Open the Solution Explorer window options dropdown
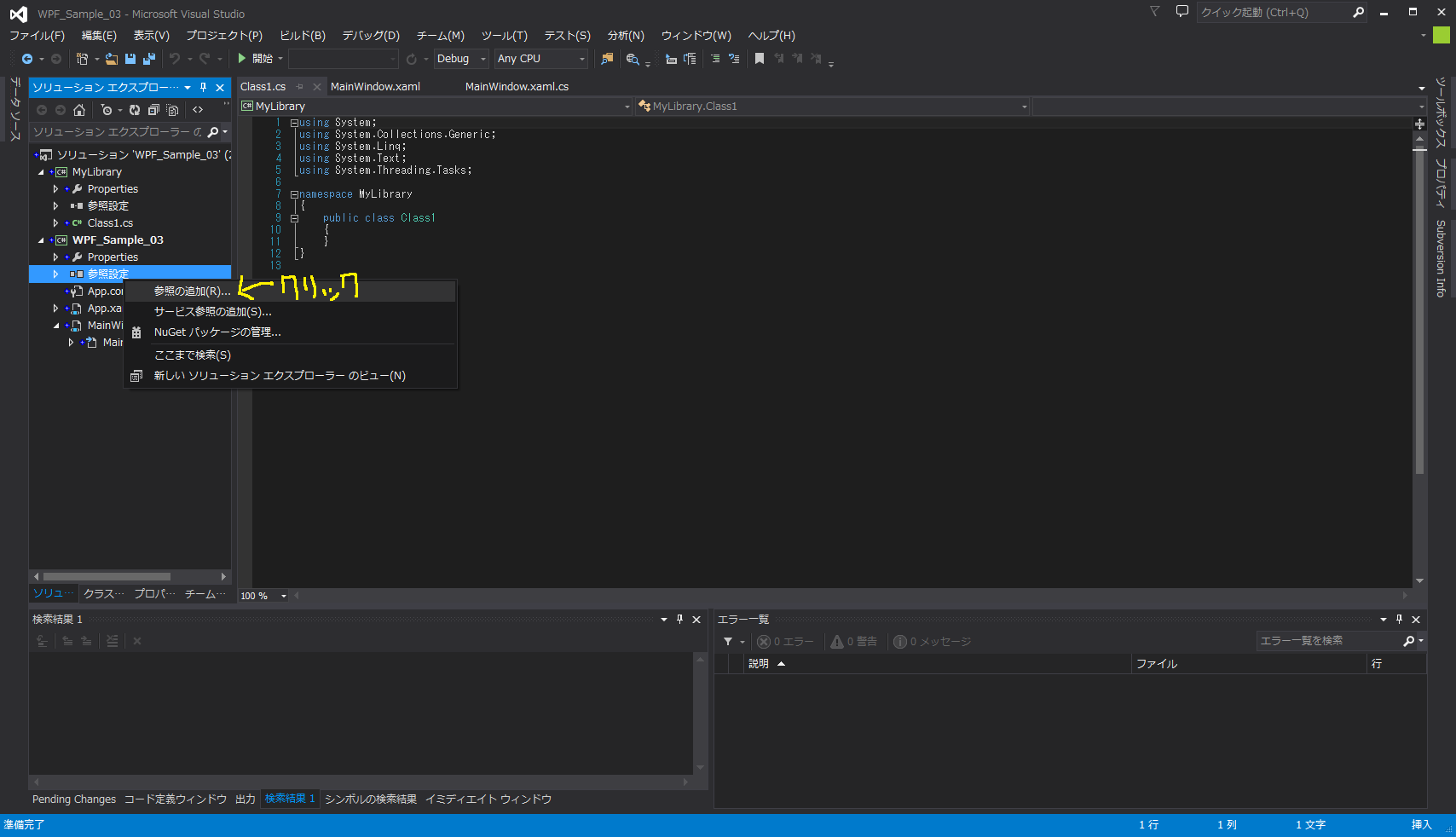Image resolution: width=1456 pixels, height=837 pixels. pos(188,87)
